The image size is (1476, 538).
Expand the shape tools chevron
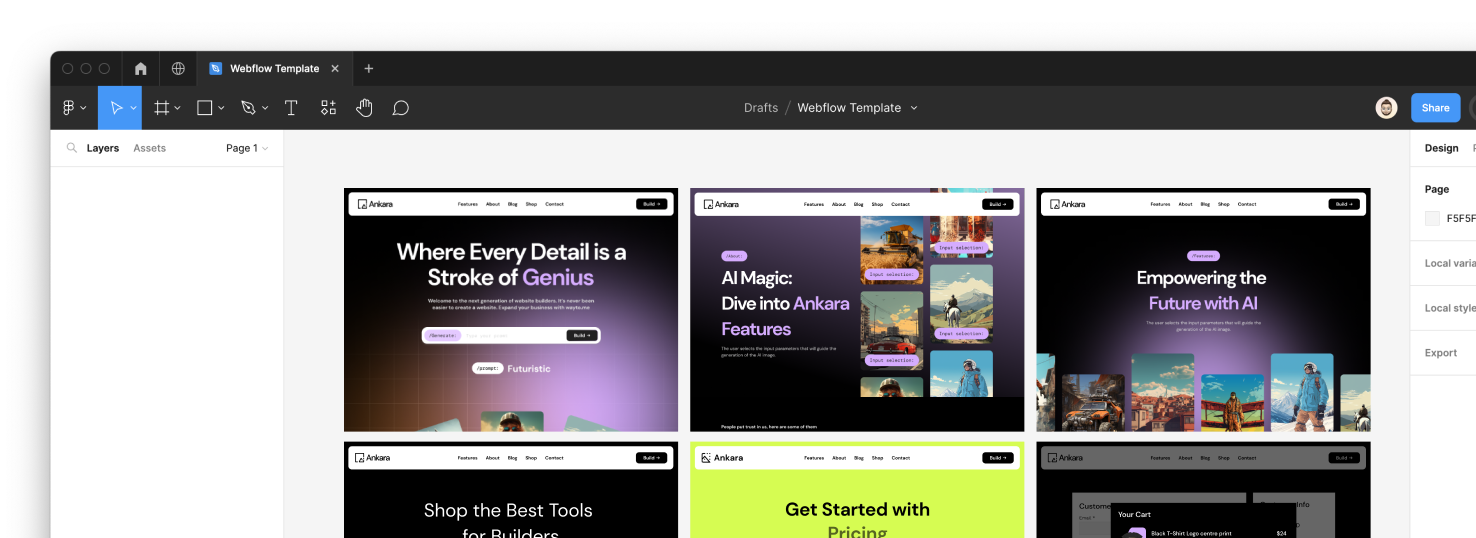(221, 108)
